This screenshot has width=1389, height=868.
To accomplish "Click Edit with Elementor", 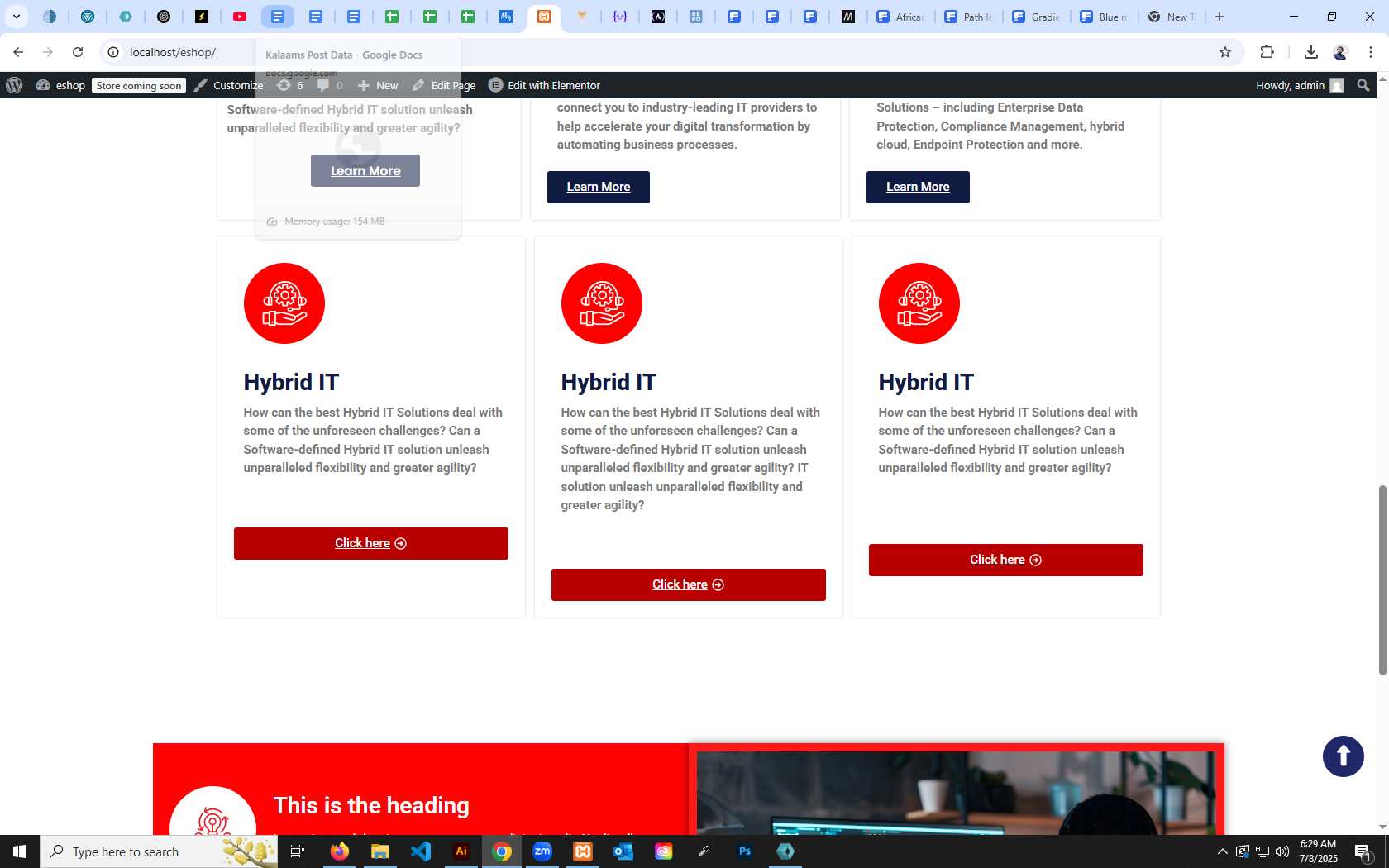I will pos(545,85).
